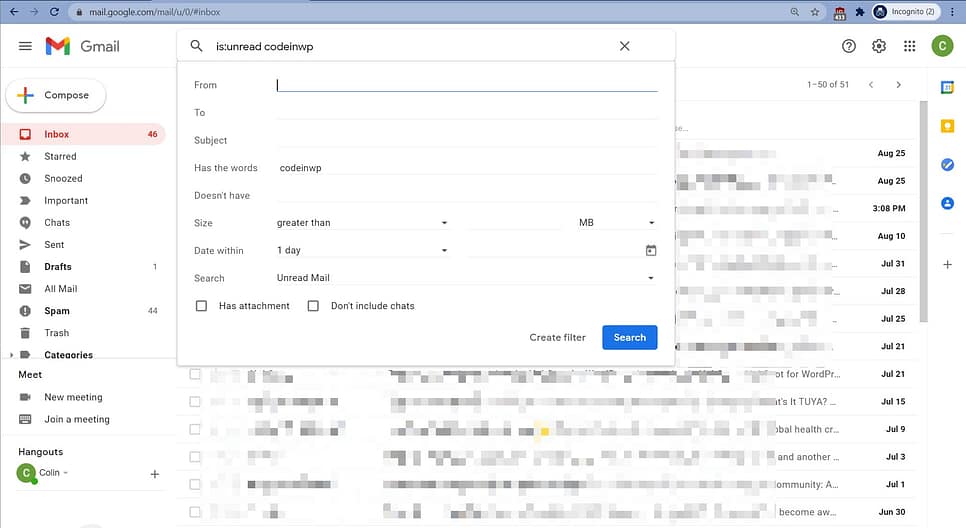This screenshot has height=528, width=966.
Task: Go to the Drafts folder
Action: click(x=58, y=267)
